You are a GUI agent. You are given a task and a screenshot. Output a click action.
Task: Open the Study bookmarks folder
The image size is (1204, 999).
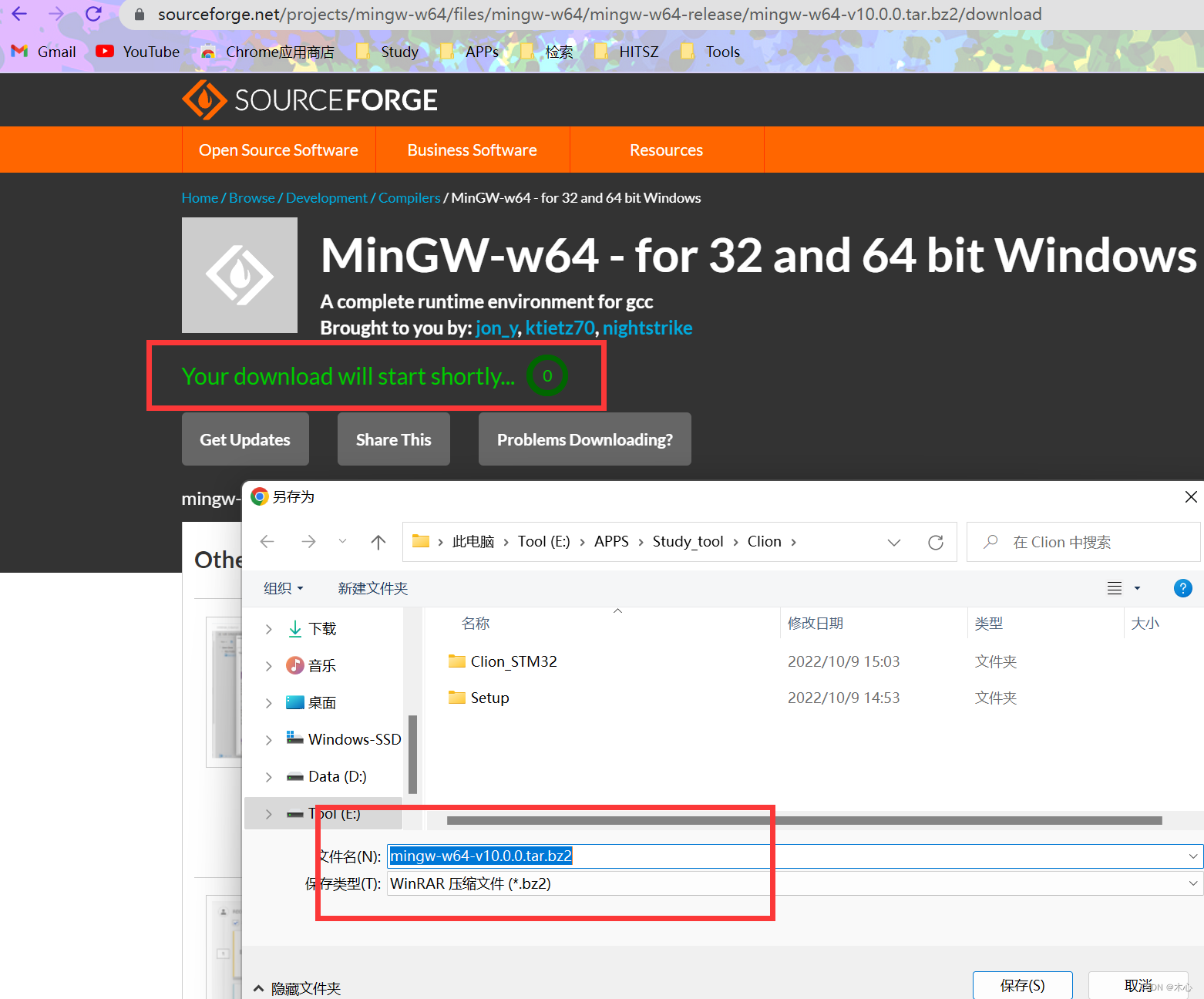388,52
